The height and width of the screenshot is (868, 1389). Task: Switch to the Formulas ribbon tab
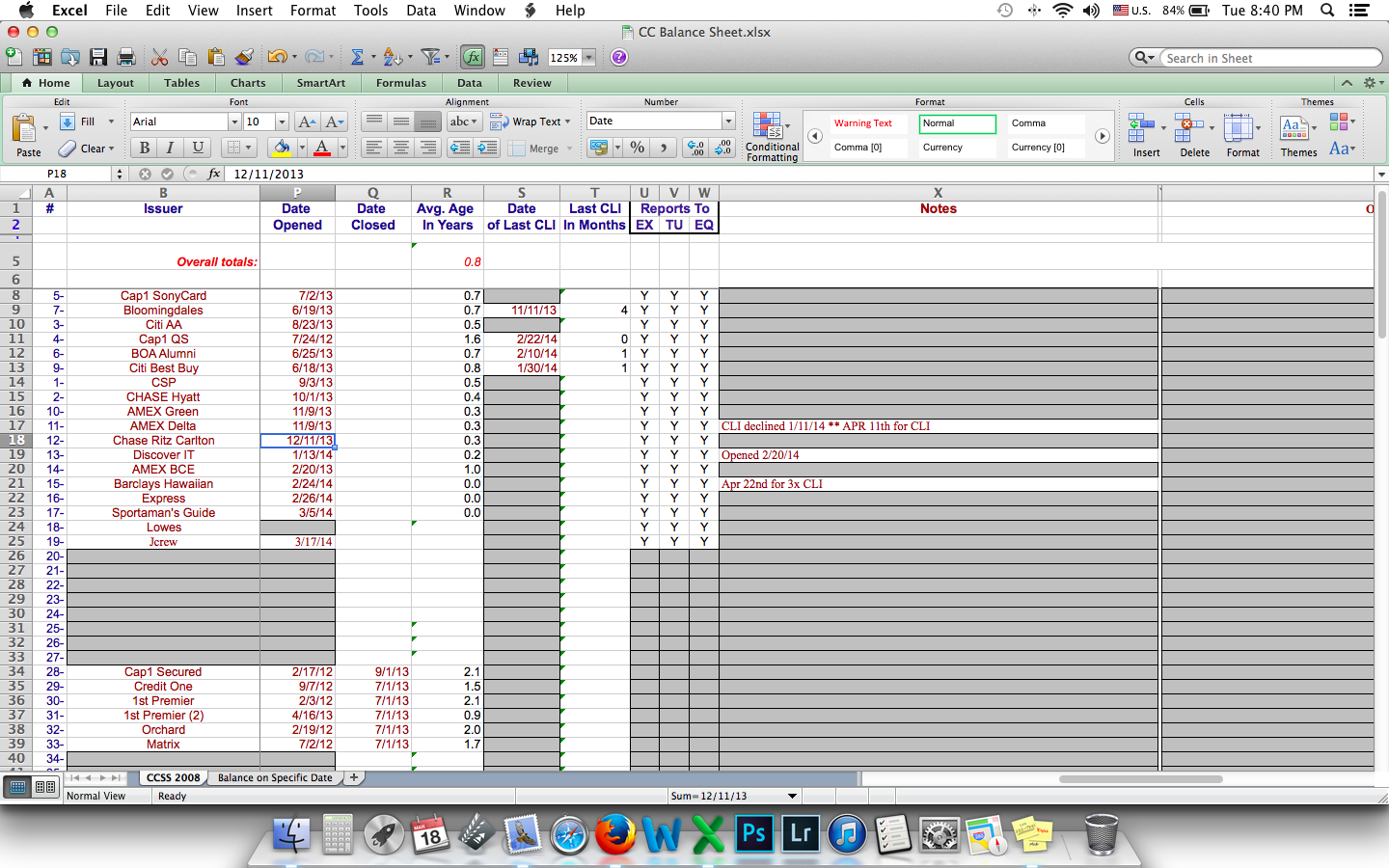pos(401,83)
